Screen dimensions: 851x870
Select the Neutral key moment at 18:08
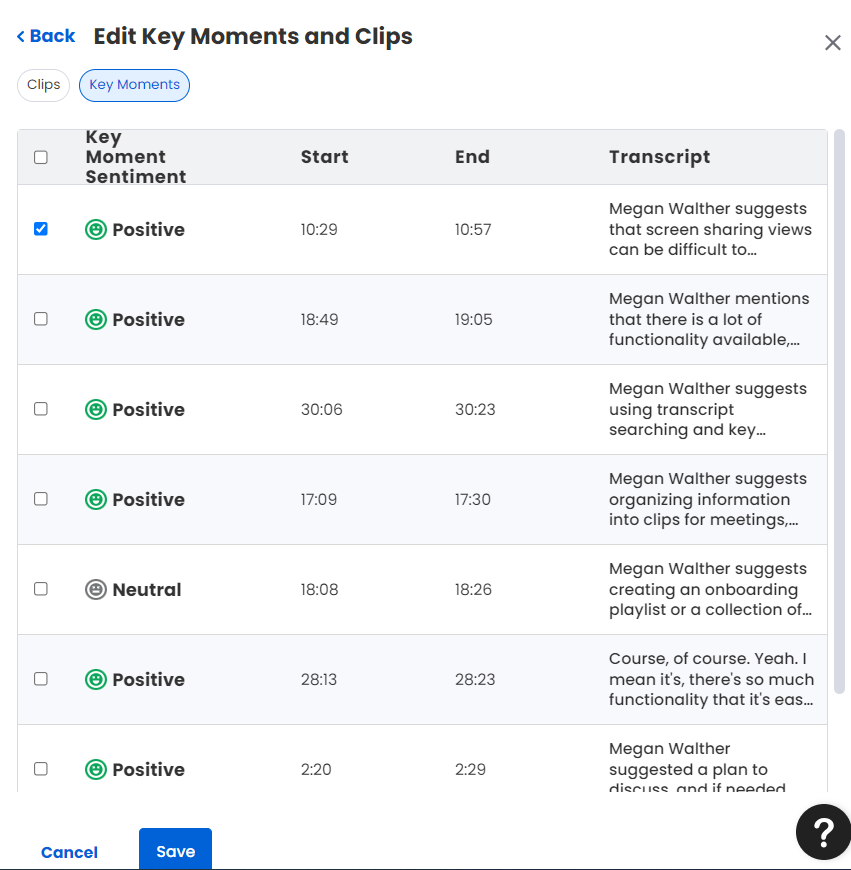(x=40, y=589)
